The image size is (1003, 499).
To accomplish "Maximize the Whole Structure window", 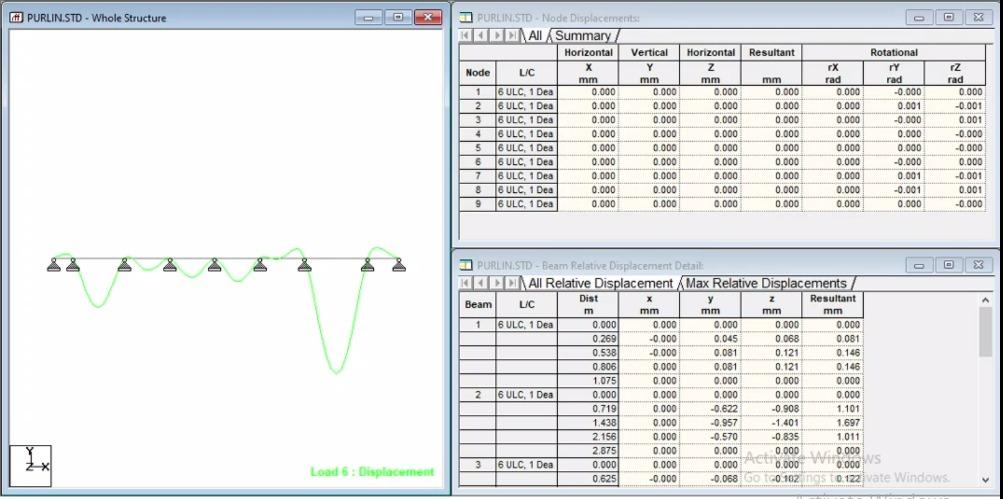I will pyautogui.click(x=398, y=17).
